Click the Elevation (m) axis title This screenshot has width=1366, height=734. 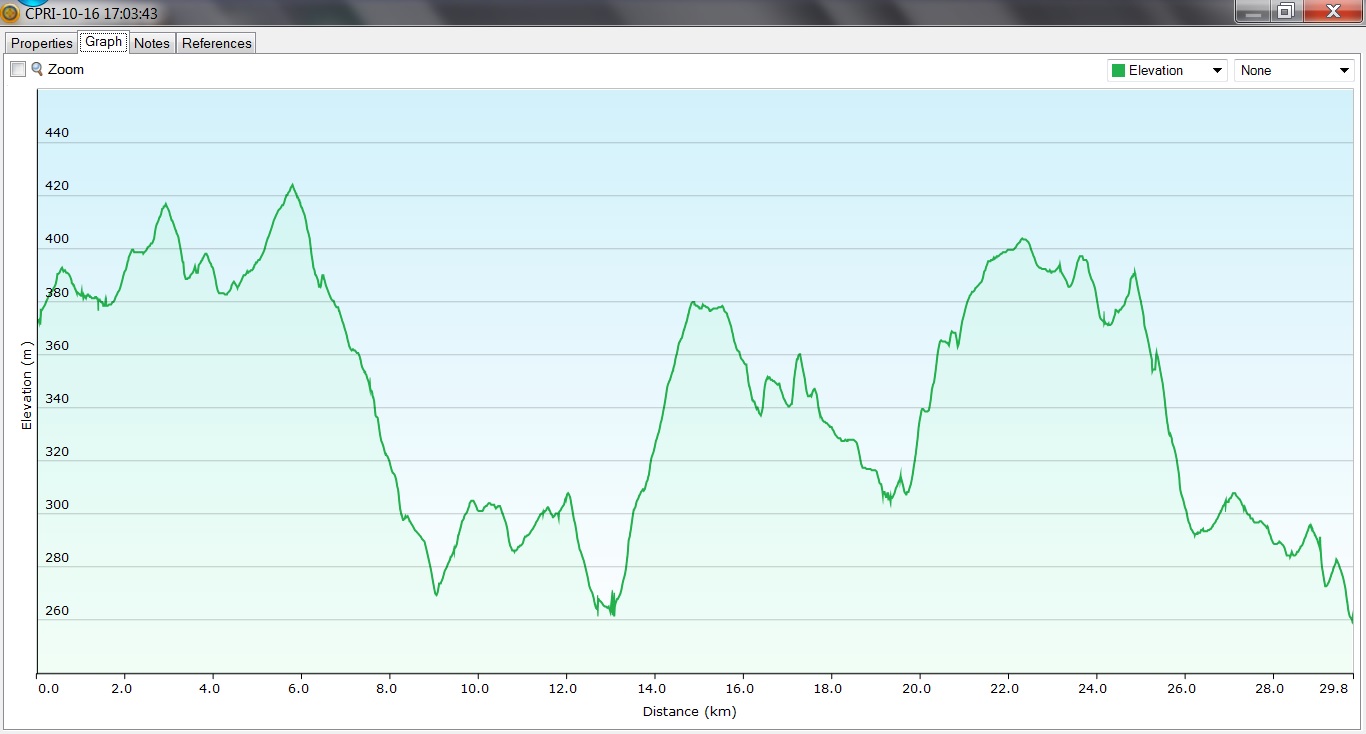point(27,385)
